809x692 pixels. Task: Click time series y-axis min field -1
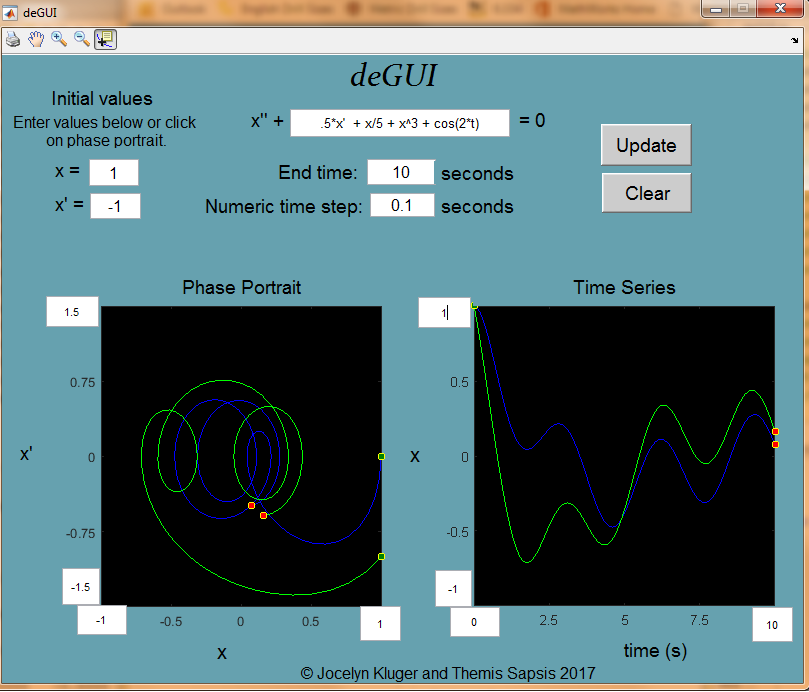point(452,589)
